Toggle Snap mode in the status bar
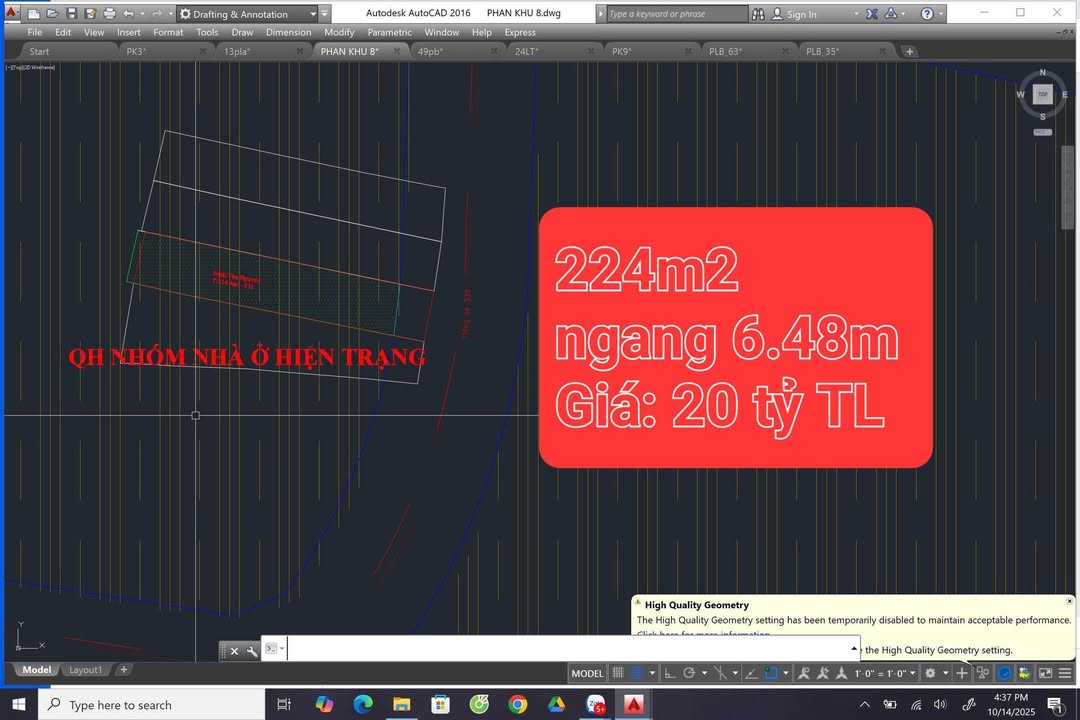 tap(636, 672)
